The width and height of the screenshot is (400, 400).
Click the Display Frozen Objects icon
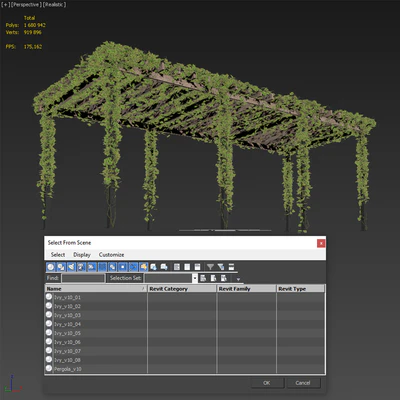[154, 267]
